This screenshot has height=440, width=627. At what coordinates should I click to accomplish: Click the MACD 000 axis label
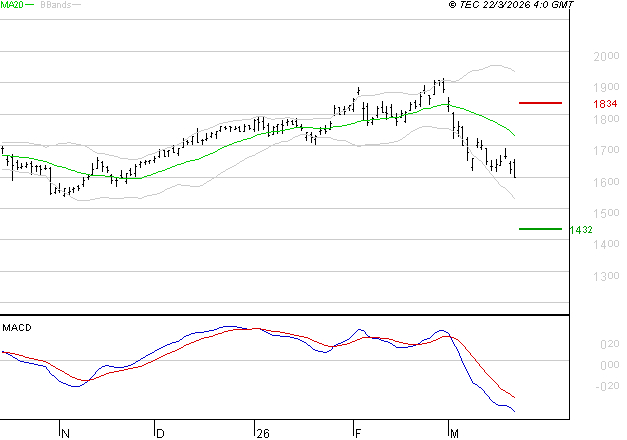610,365
